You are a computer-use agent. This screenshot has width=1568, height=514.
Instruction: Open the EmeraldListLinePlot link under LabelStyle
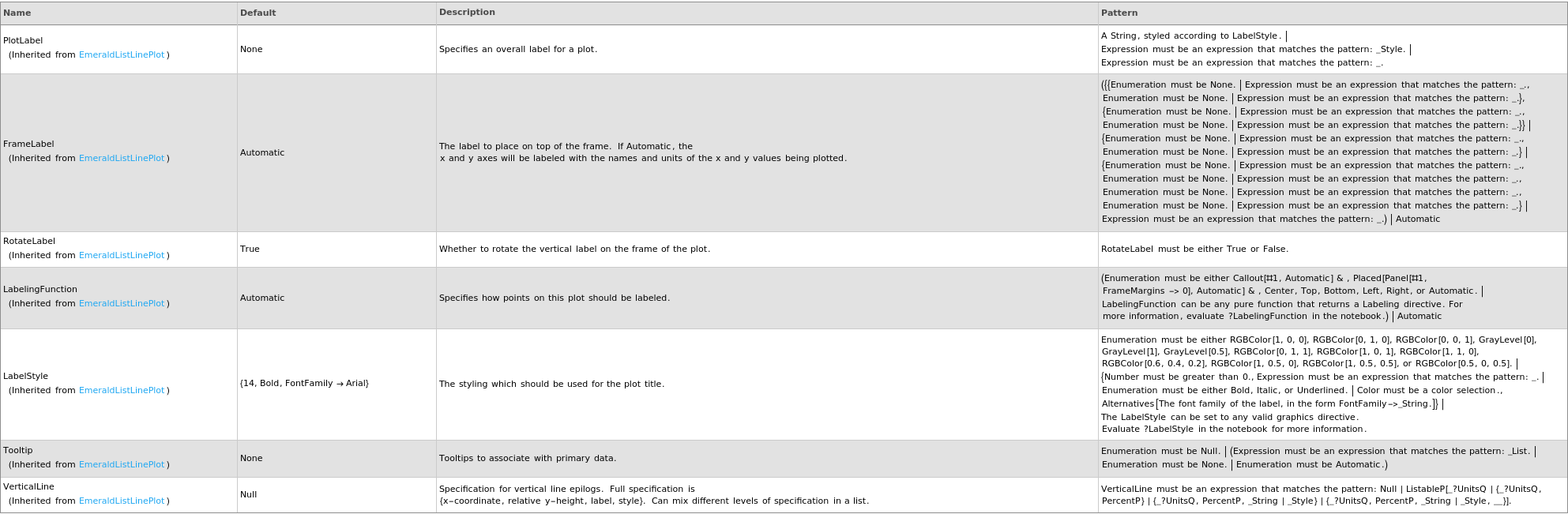(x=122, y=391)
